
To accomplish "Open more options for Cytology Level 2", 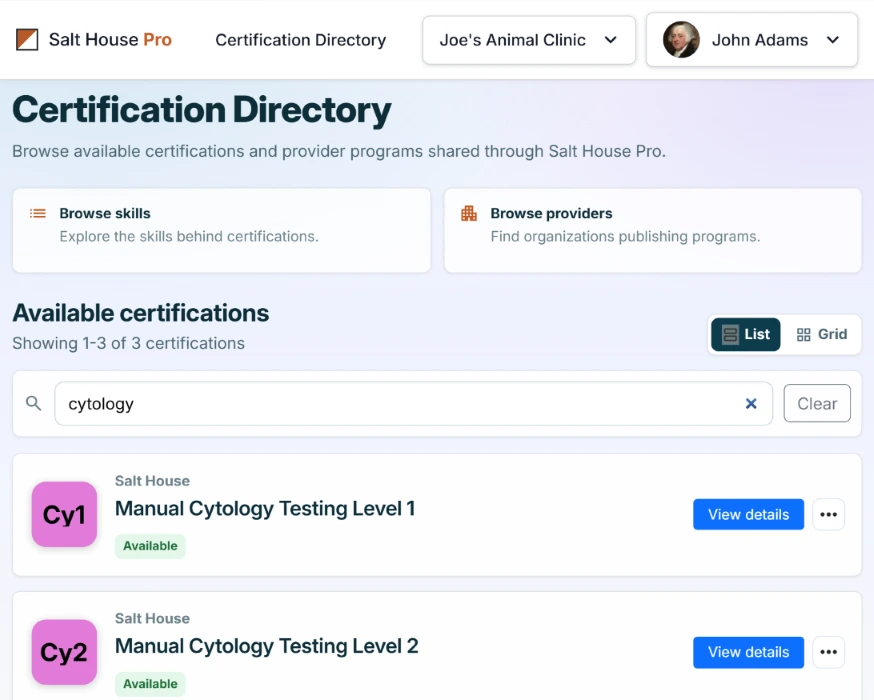I will pos(828,652).
